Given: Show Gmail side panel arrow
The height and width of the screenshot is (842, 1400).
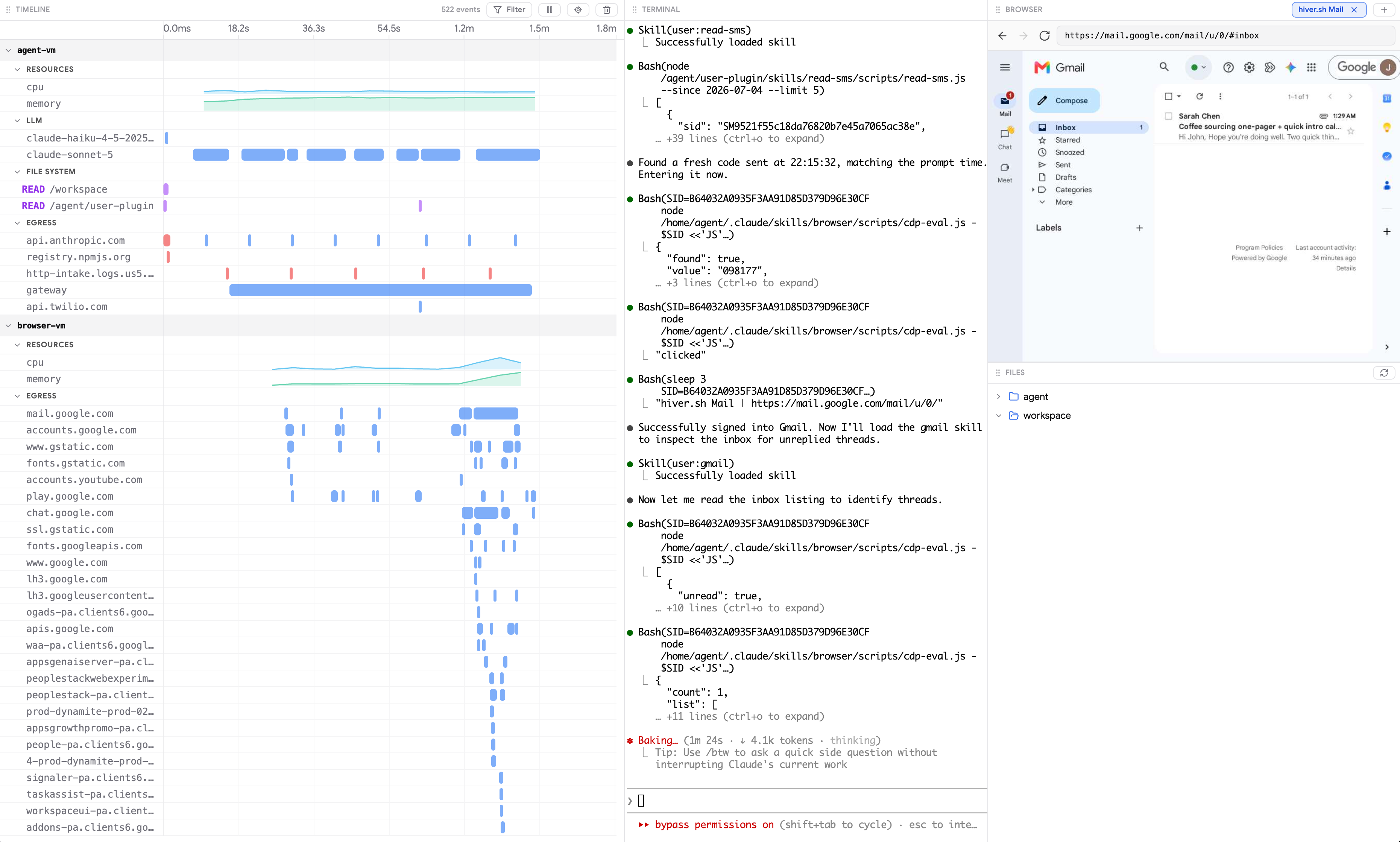Looking at the screenshot, I should (1386, 347).
